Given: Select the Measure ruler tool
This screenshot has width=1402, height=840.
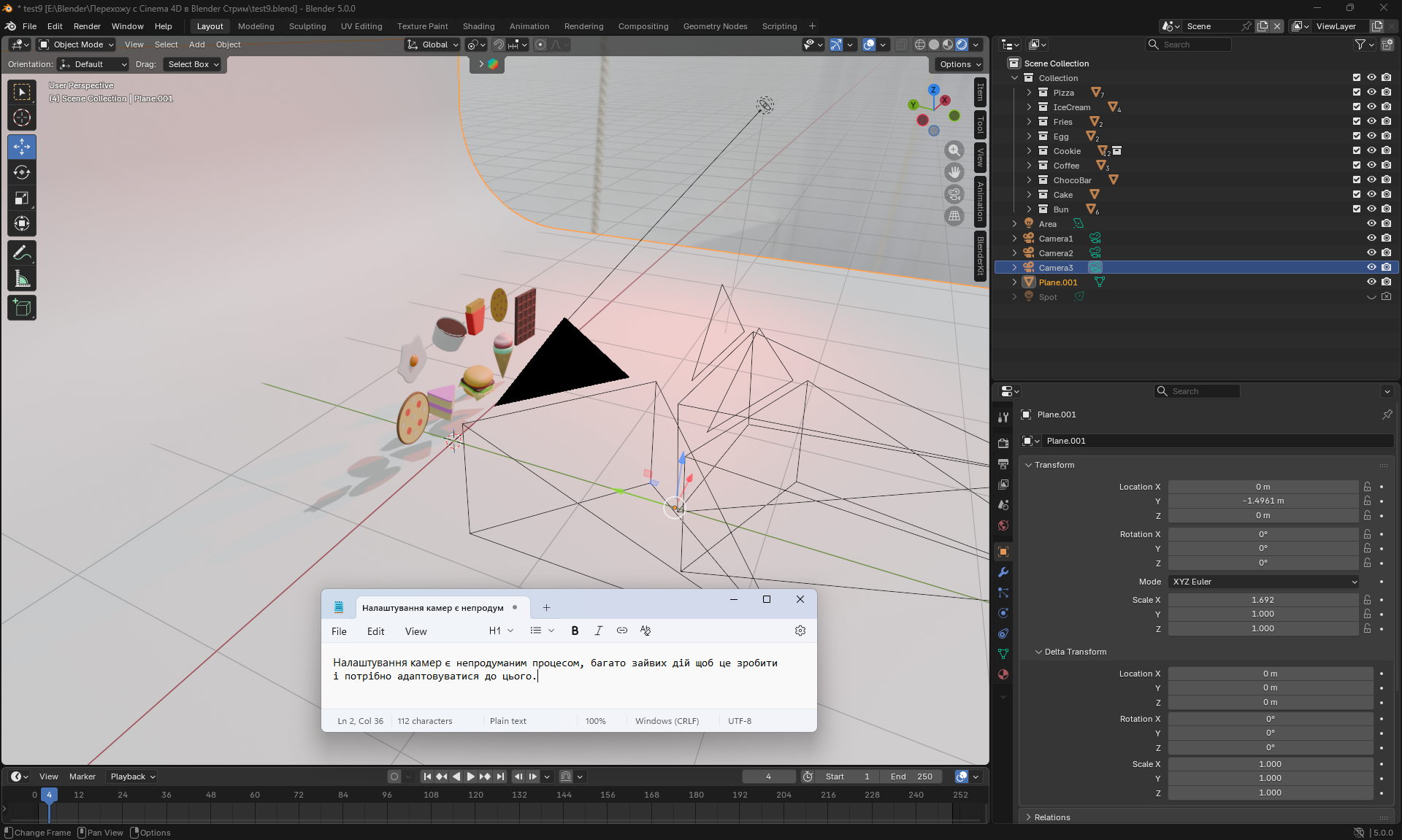Looking at the screenshot, I should pos(22,279).
